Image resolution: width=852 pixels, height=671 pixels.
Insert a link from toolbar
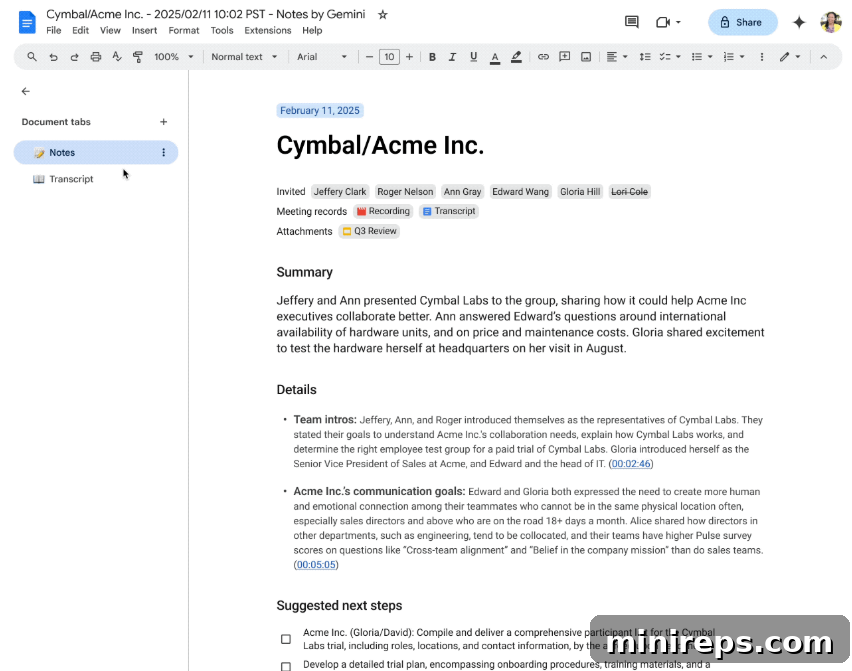coord(543,57)
